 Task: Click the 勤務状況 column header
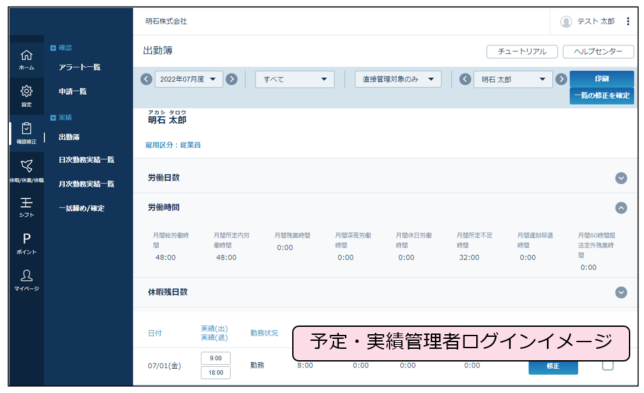pos(264,333)
